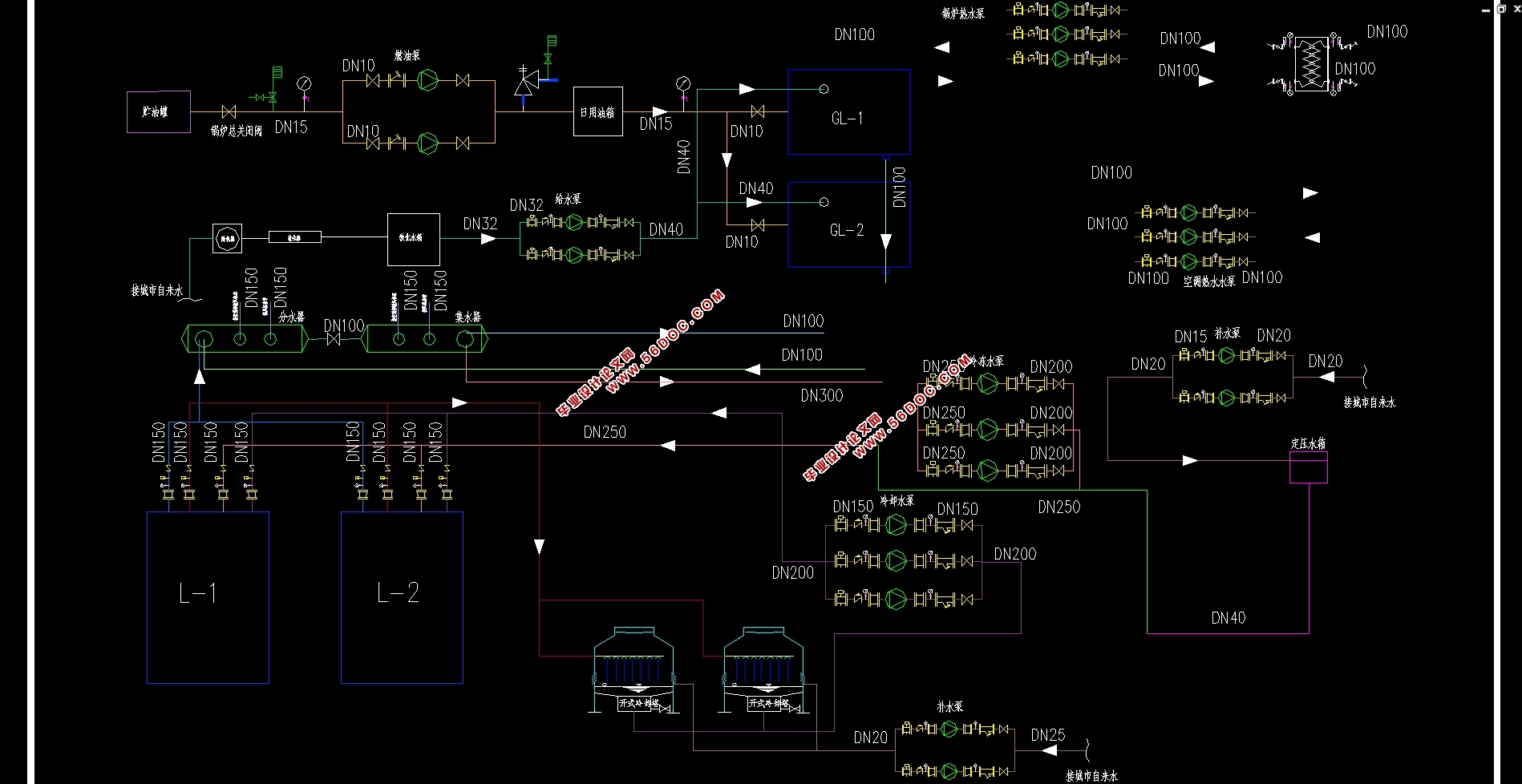
Task: Select the DN300 pipe label
Action: (822, 395)
